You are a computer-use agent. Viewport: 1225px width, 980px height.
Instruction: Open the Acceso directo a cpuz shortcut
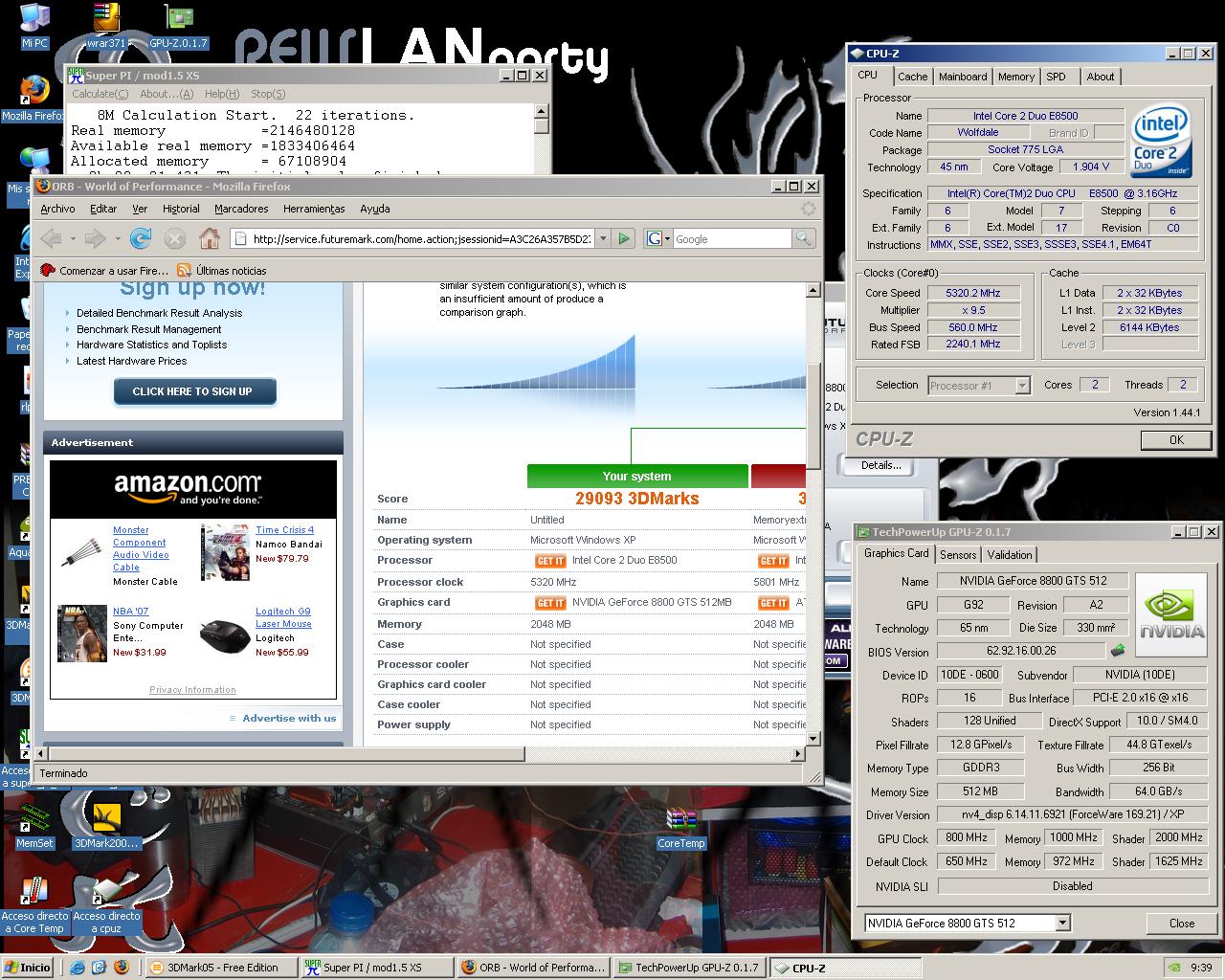coord(106,904)
